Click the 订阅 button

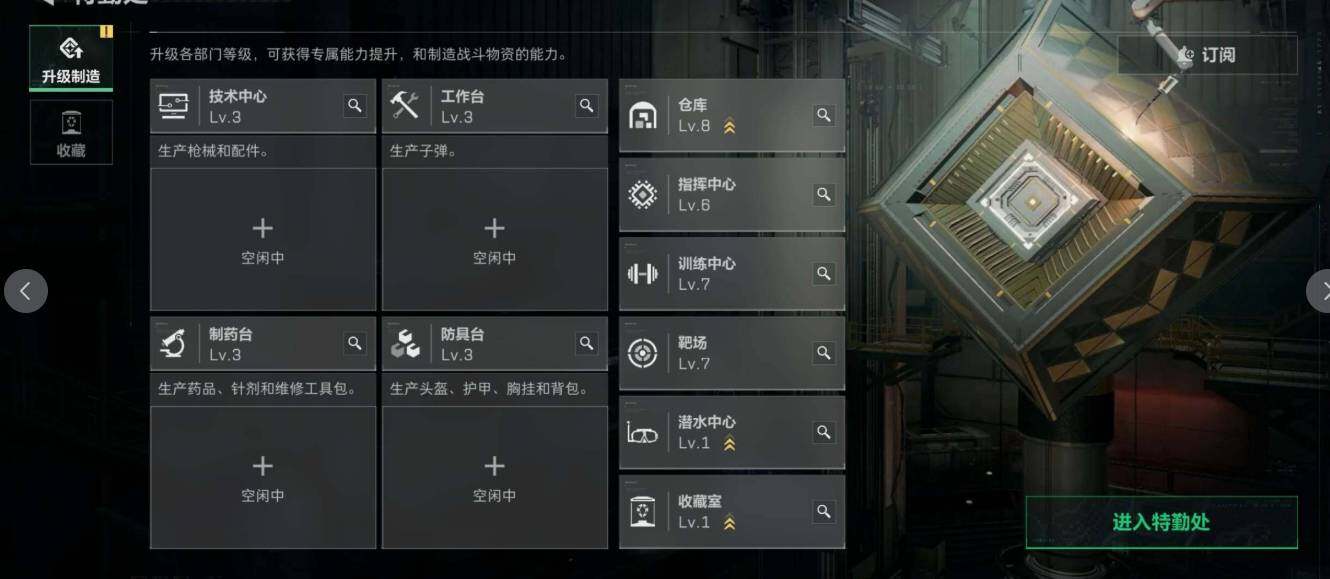pos(1207,55)
